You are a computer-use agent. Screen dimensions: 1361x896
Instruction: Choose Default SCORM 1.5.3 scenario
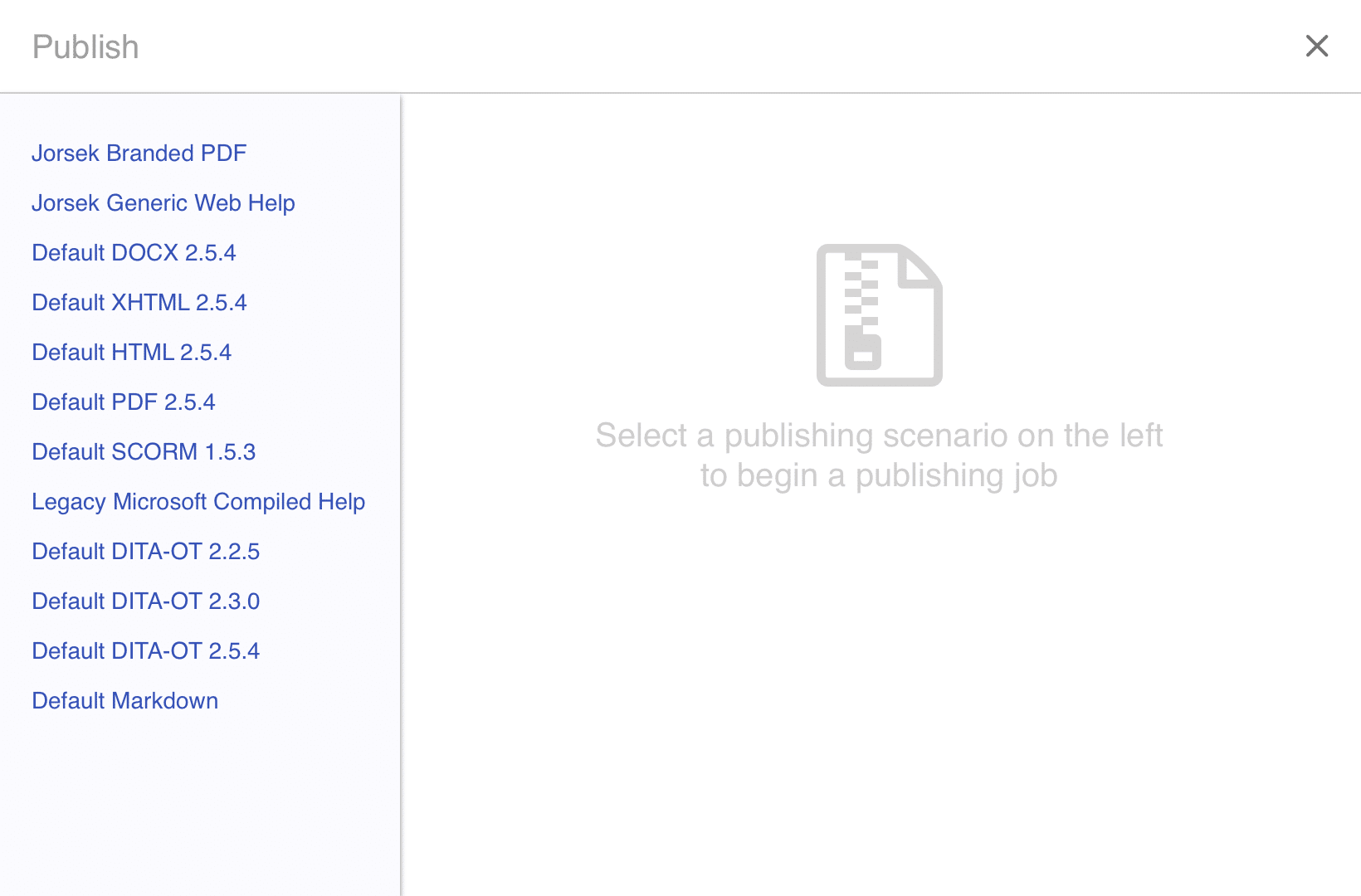coord(144,452)
